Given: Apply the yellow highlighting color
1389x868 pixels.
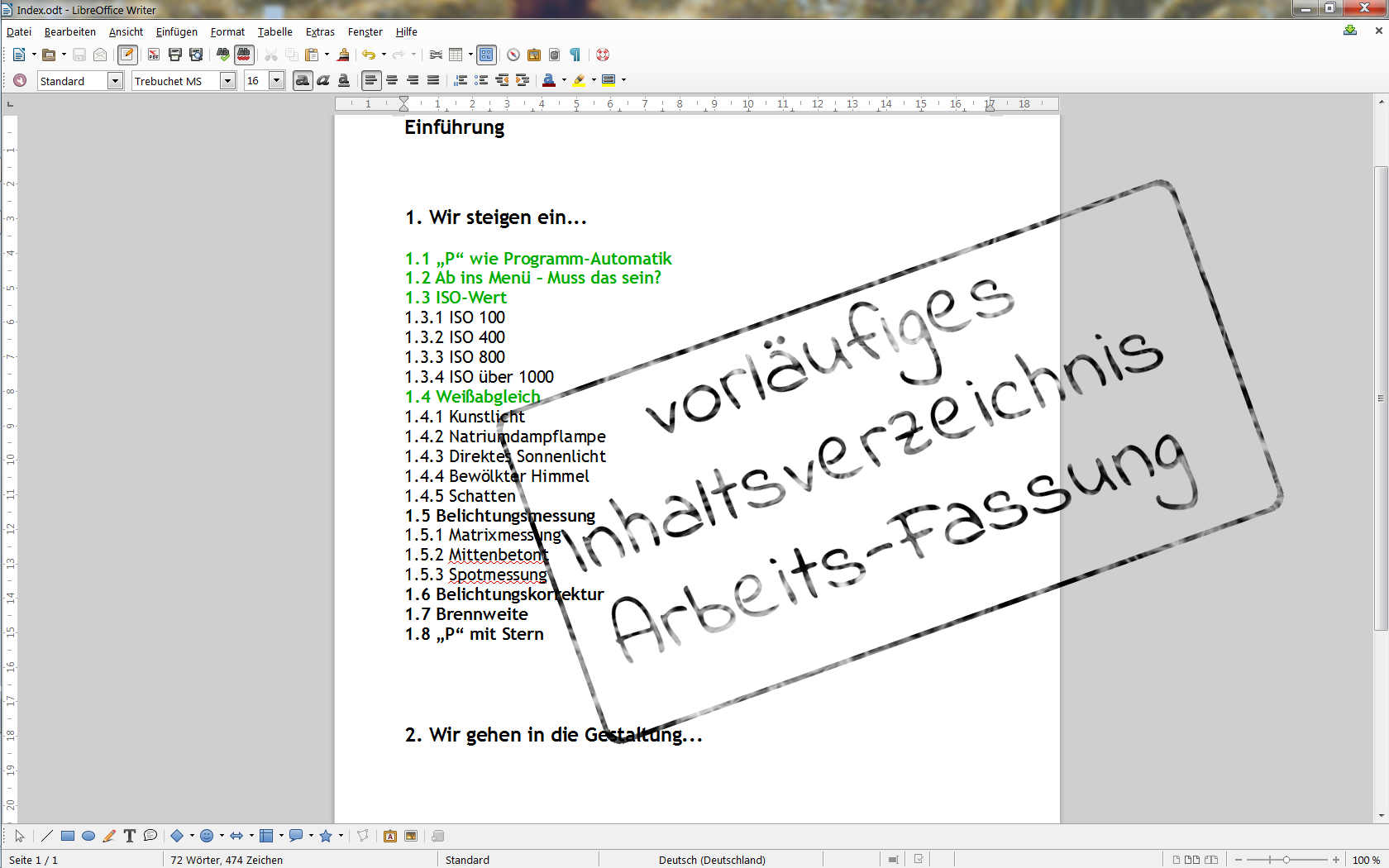Looking at the screenshot, I should pos(579,80).
